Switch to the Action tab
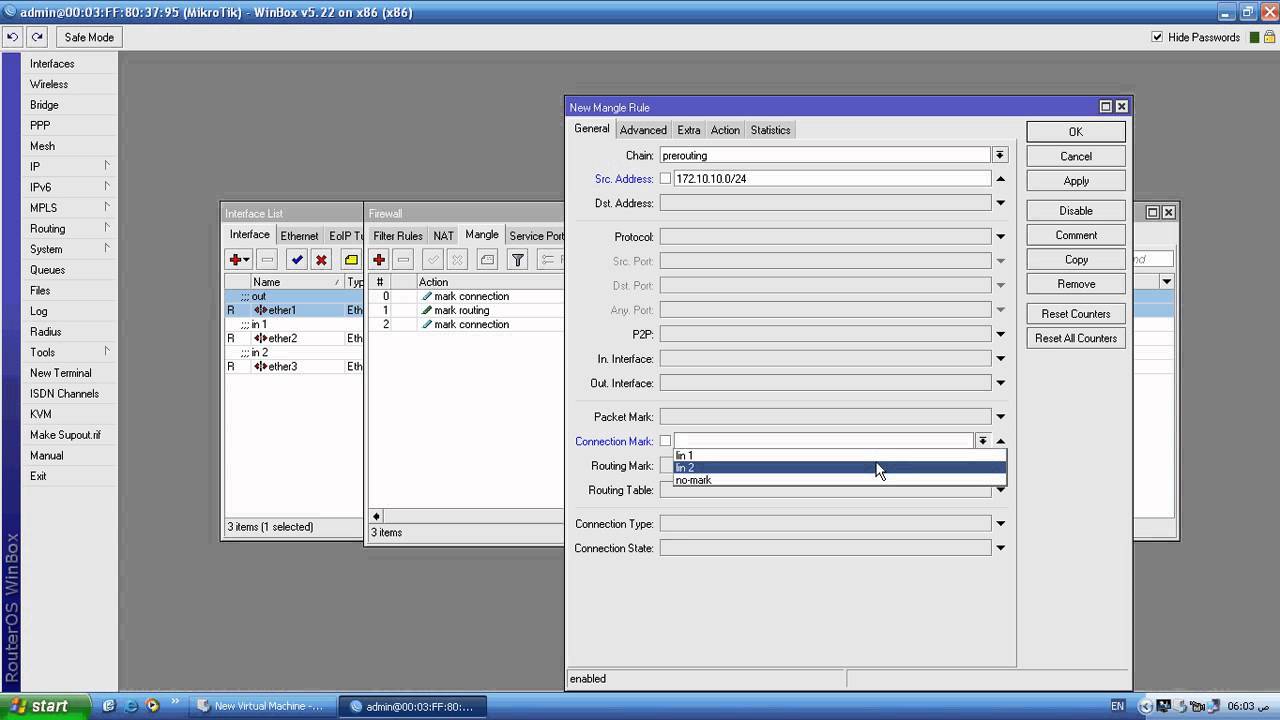This screenshot has height=720, width=1280. click(x=725, y=130)
